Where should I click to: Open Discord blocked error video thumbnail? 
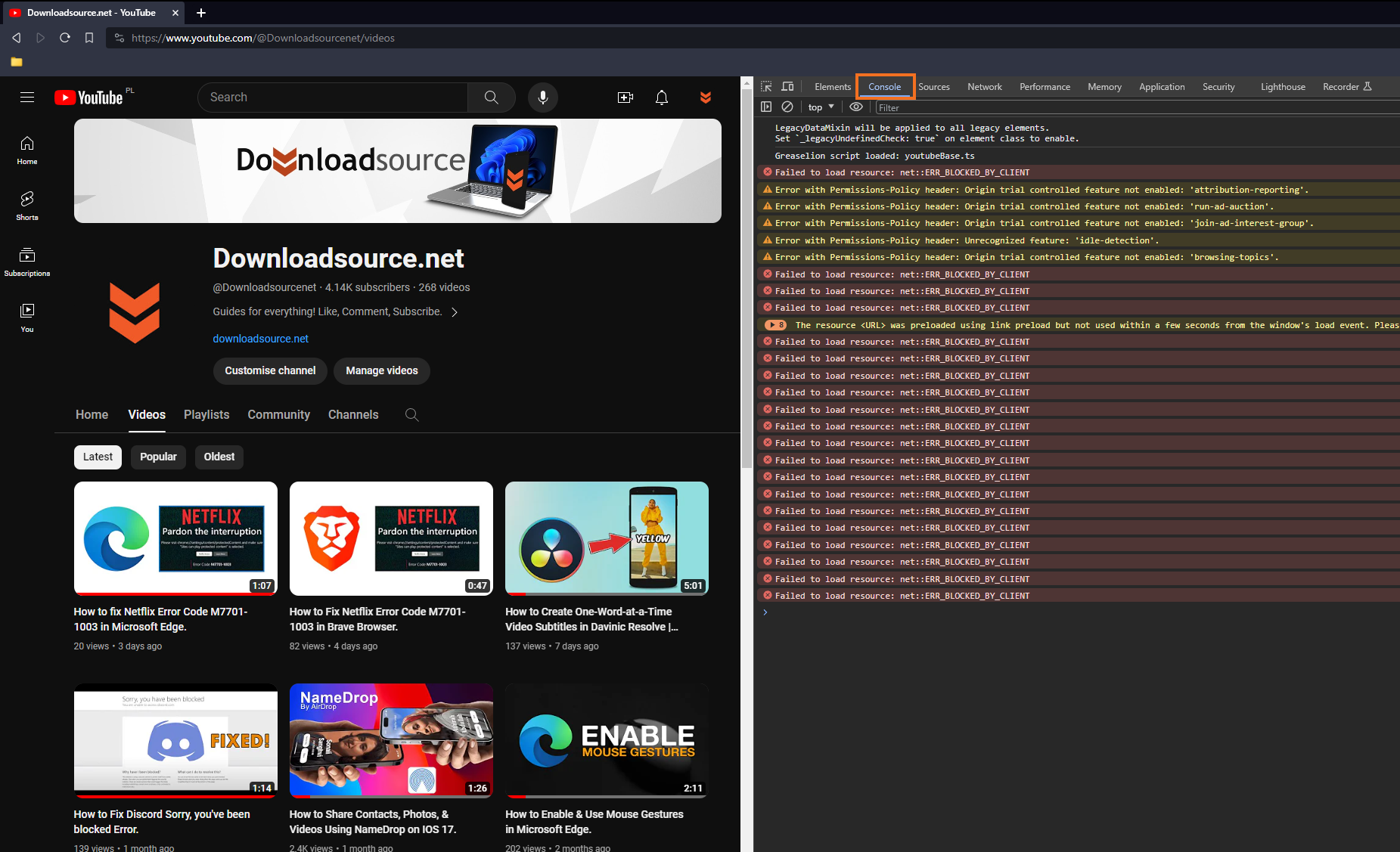pos(175,741)
